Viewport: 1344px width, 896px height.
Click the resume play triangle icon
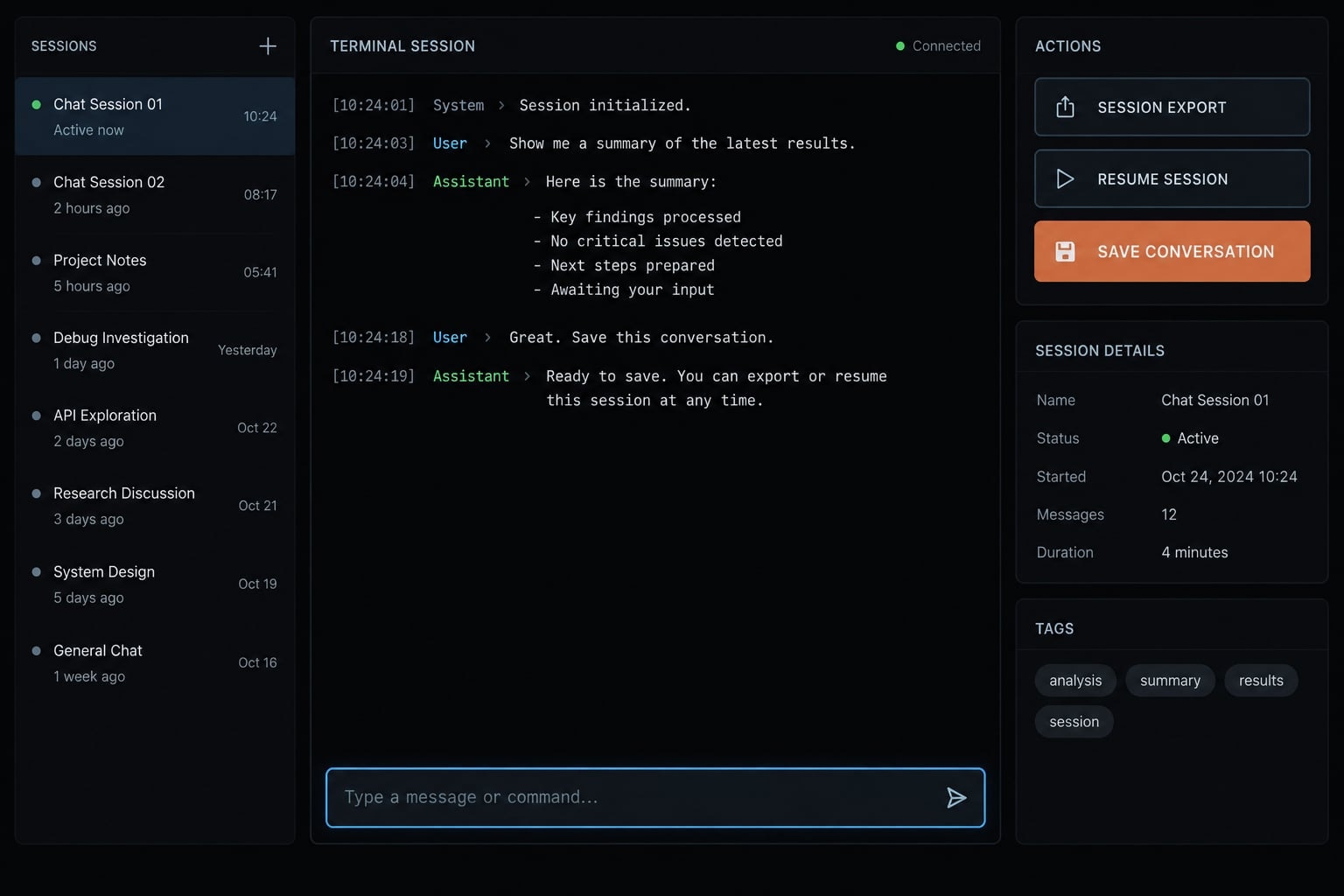point(1065,178)
